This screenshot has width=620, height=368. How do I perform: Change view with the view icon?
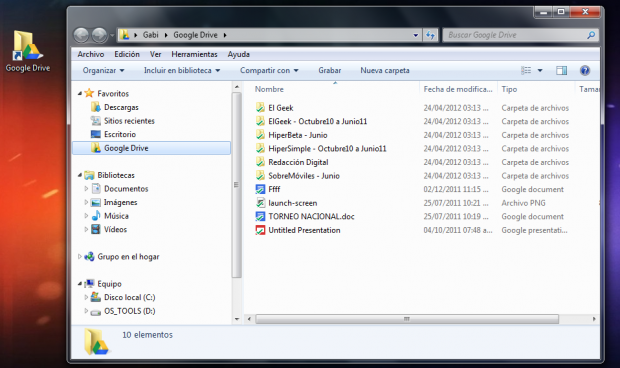click(526, 70)
